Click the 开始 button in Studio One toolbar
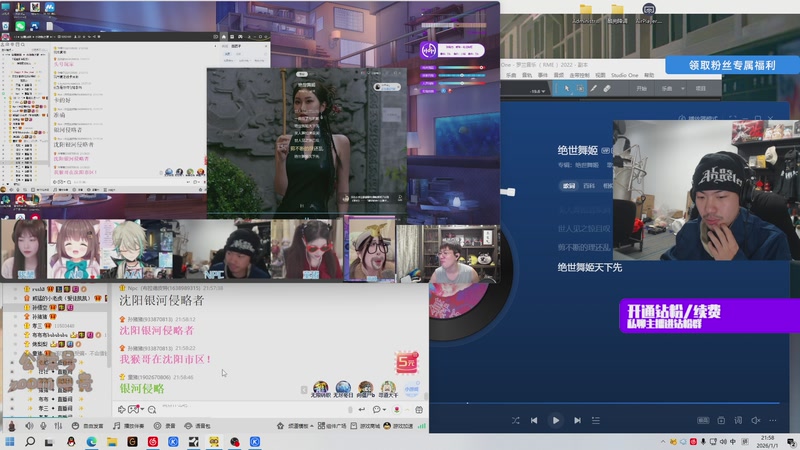This screenshot has height=450, width=800. (641, 89)
